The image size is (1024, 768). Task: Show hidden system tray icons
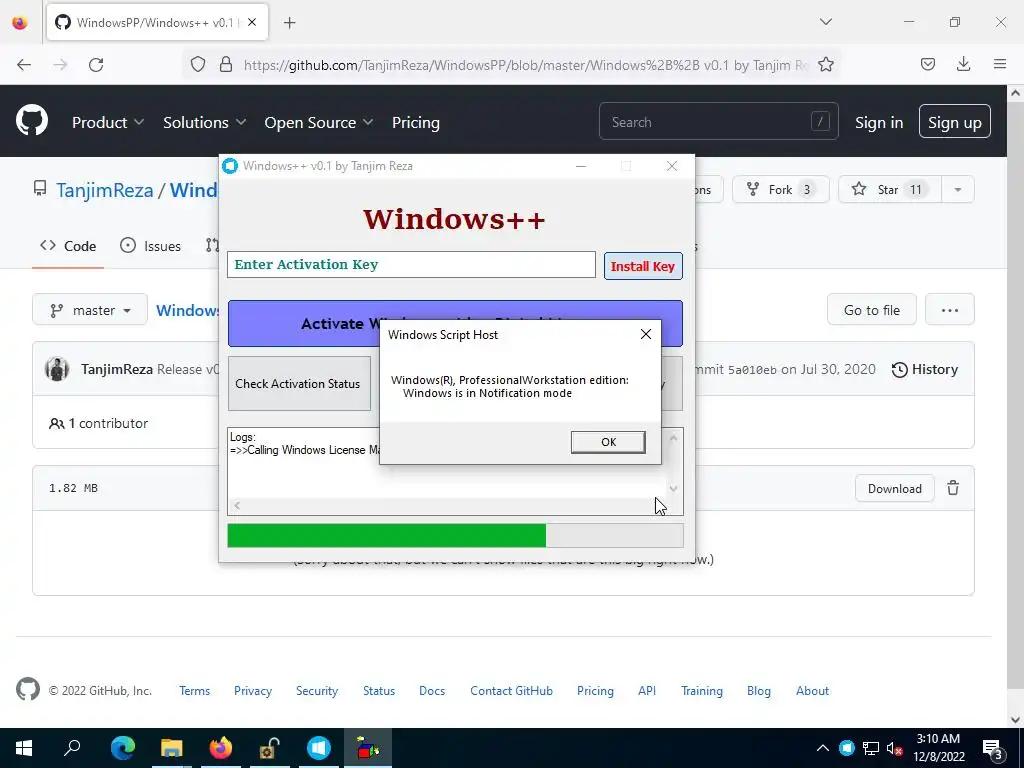click(x=822, y=748)
